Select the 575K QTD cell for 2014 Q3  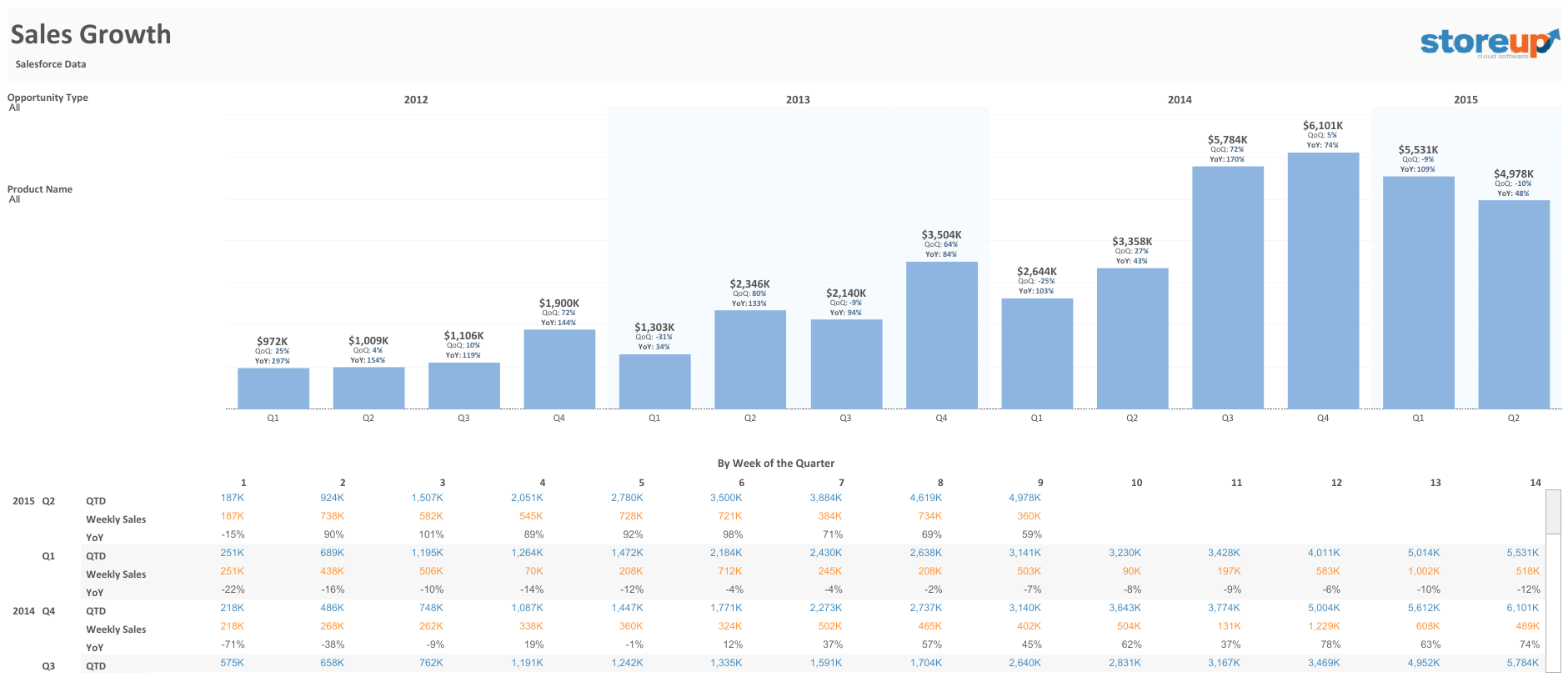(233, 663)
